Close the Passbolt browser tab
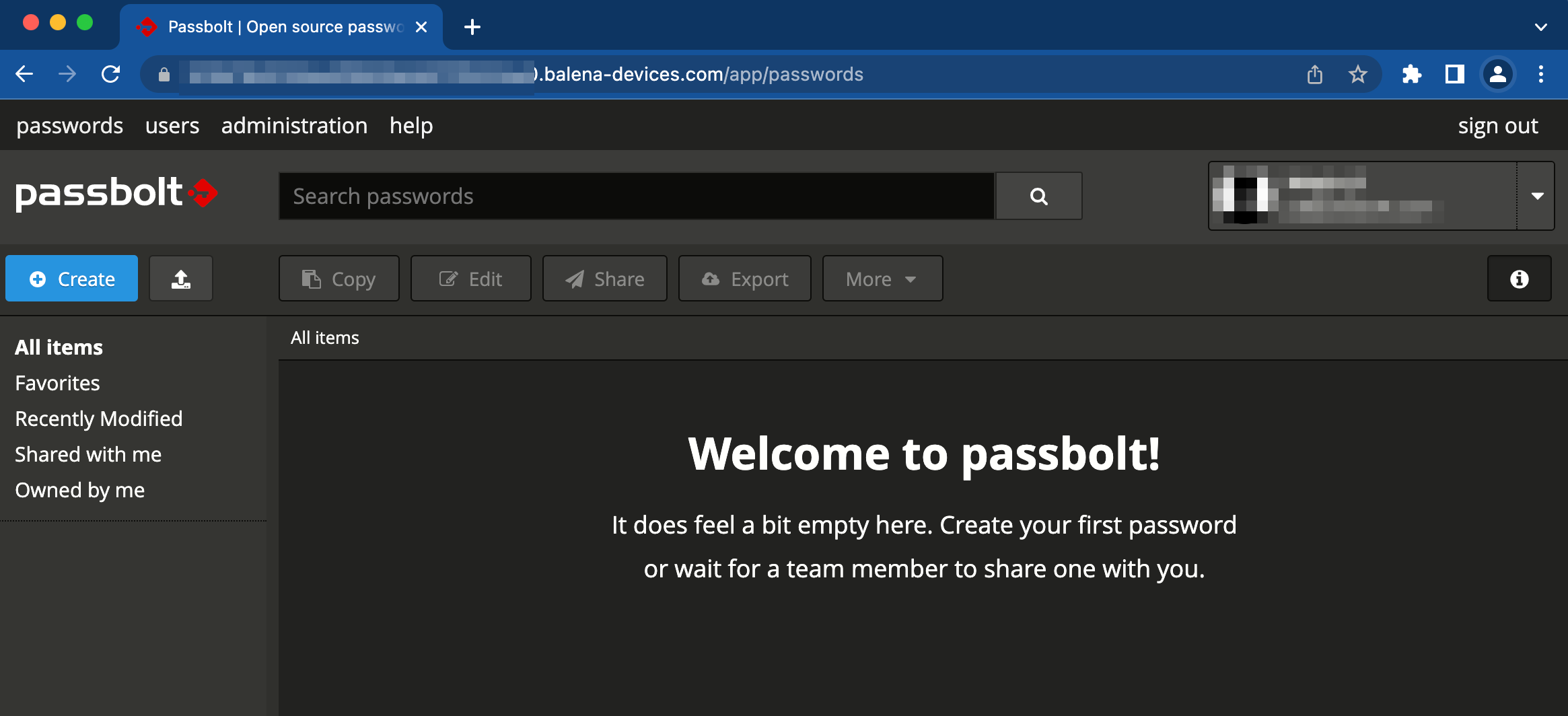This screenshot has height=716, width=1568. coord(421,27)
